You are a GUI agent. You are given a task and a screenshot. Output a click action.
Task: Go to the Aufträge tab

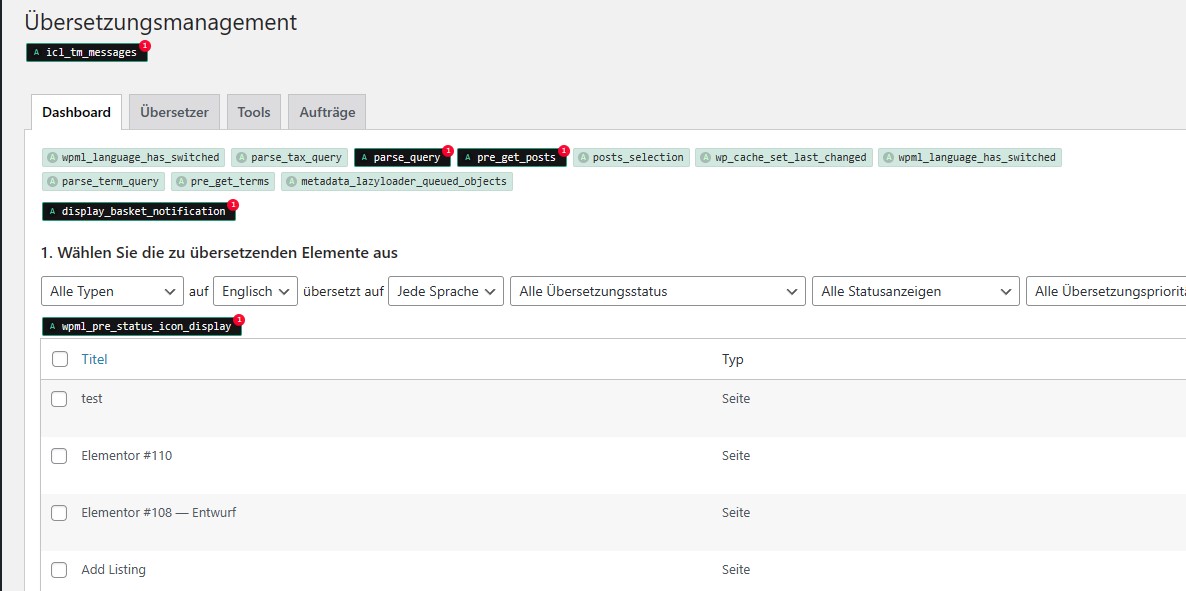(327, 112)
